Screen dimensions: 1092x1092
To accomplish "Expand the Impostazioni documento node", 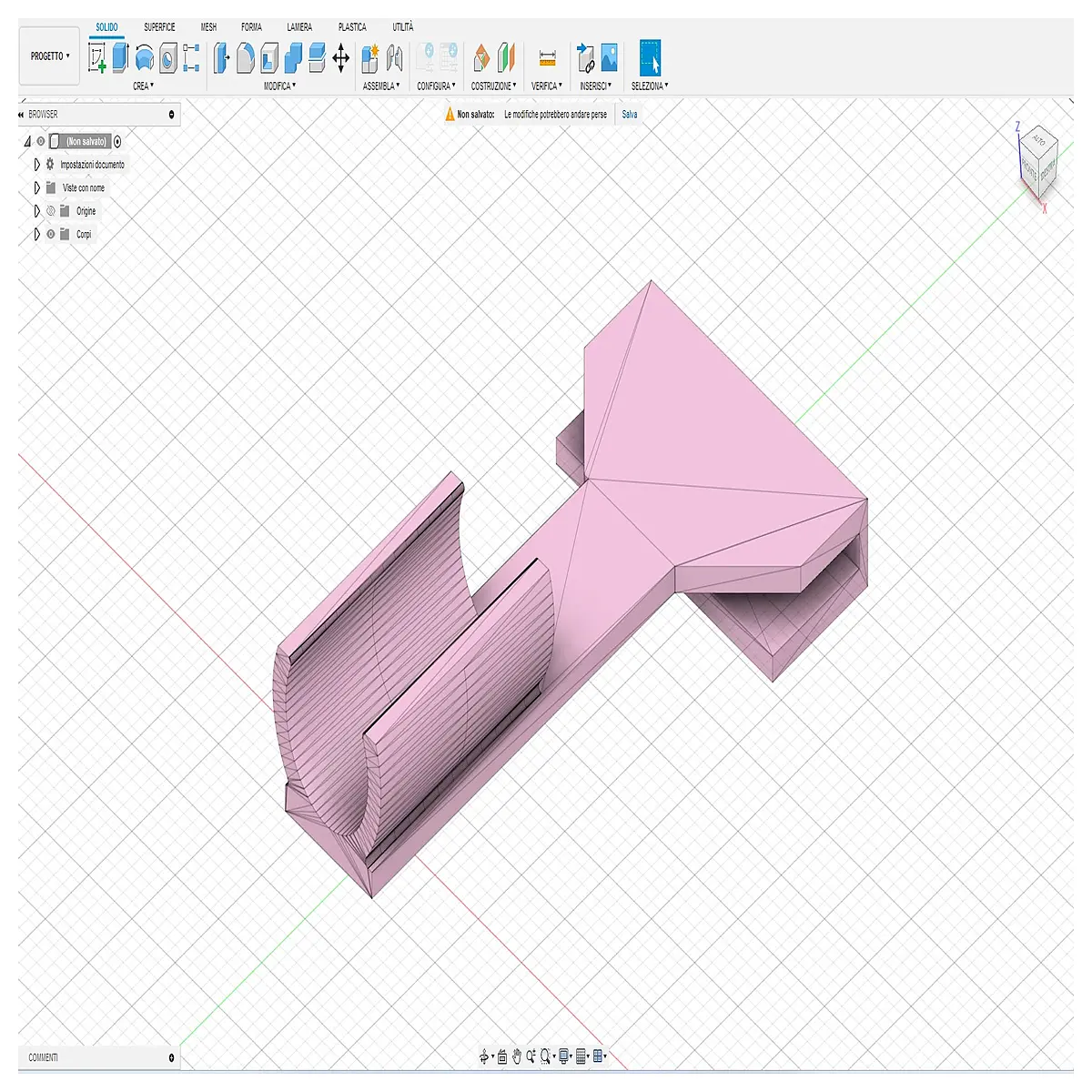I will pyautogui.click(x=37, y=165).
